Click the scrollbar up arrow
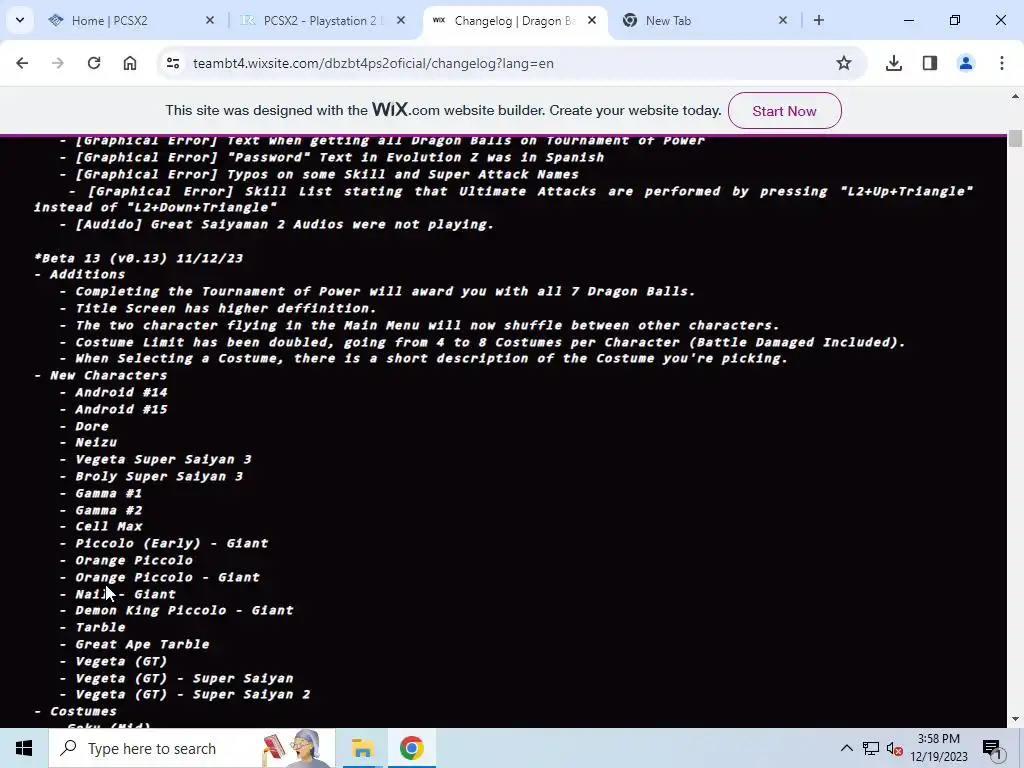This screenshot has height=768, width=1024. [x=1016, y=97]
